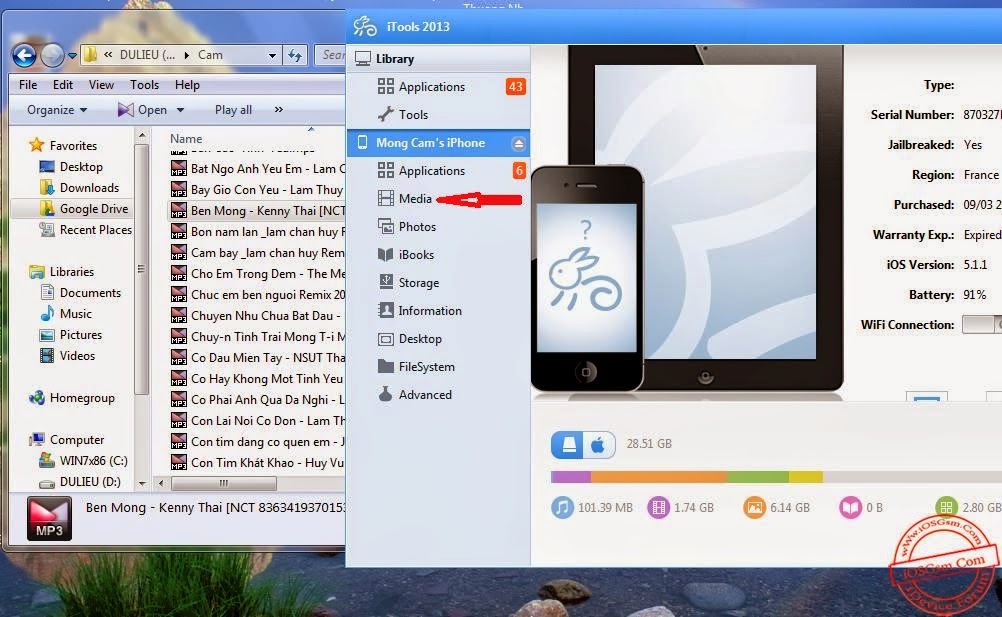Click the Media film-strip icon
Image resolution: width=1002 pixels, height=617 pixels.
[385, 199]
